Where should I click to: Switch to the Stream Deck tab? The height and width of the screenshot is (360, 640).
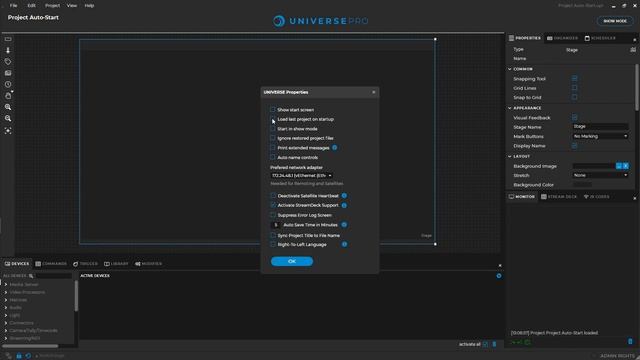click(x=559, y=197)
